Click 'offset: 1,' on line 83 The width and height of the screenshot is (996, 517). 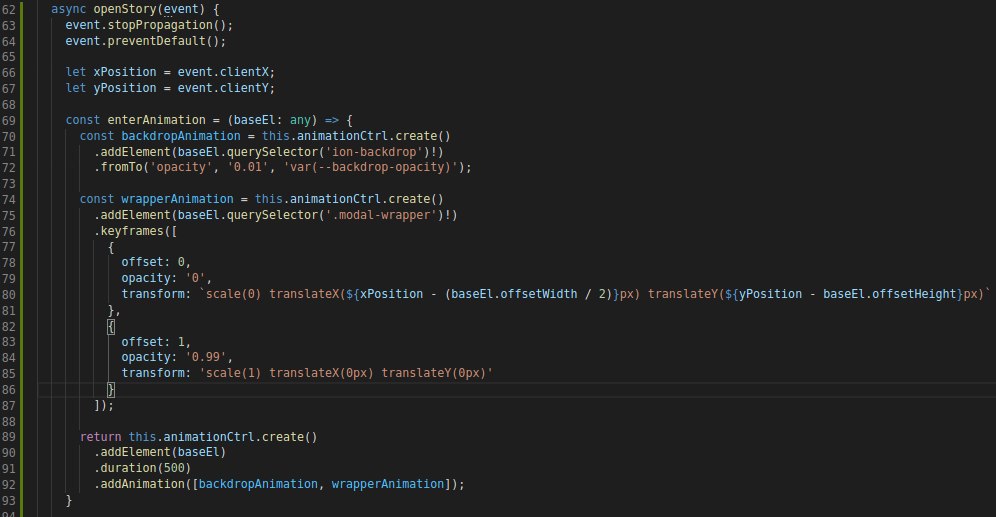156,342
